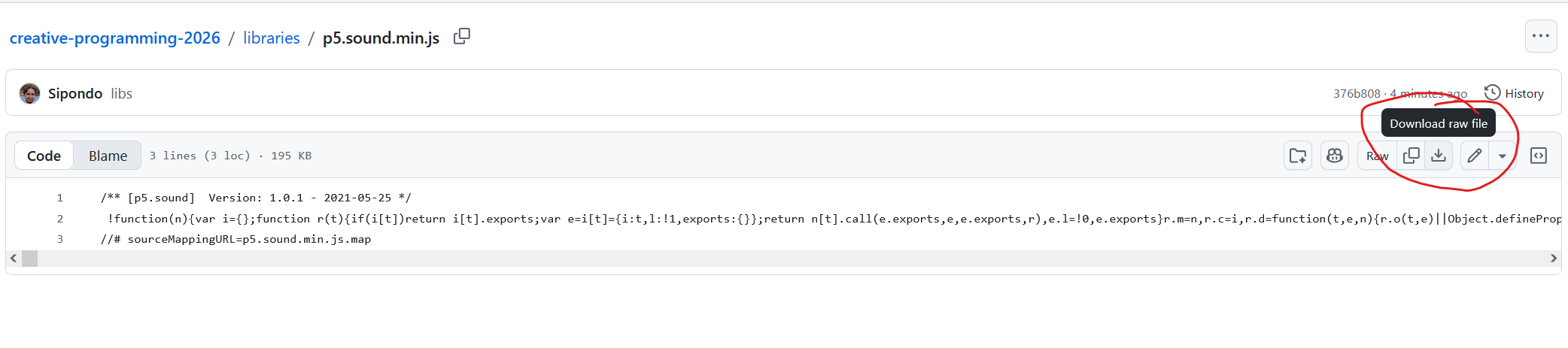Viewport: 1568px width, 348px height.
Task: Edit this file with pencil icon
Action: 1475,156
